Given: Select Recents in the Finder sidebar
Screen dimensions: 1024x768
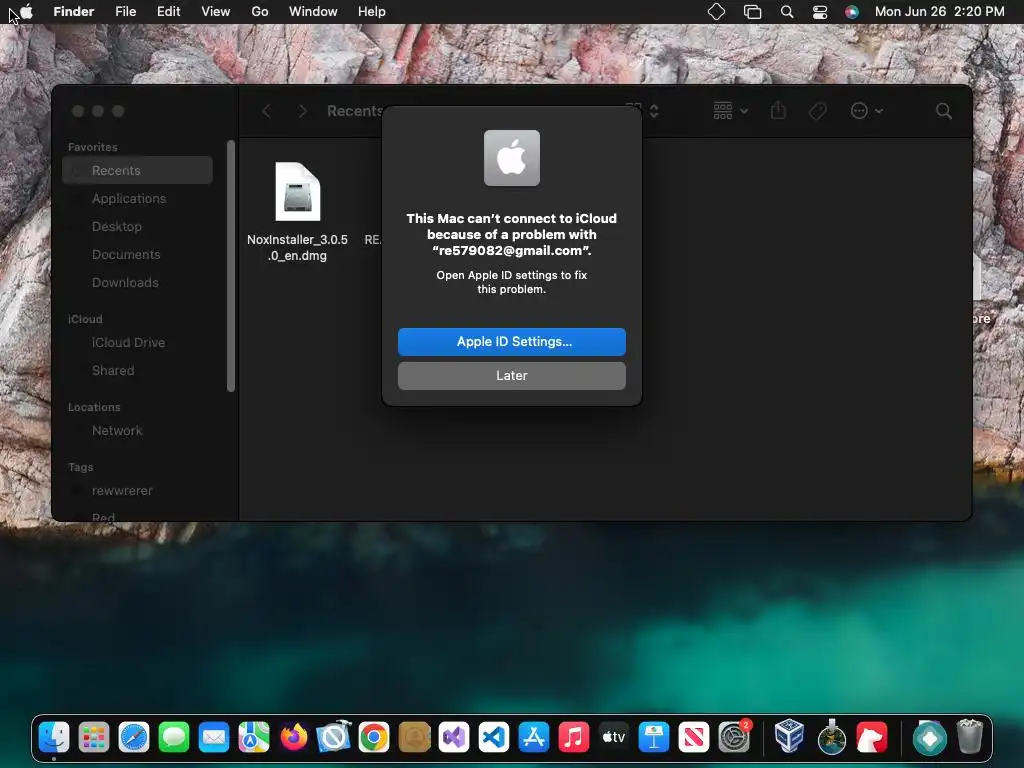Looking at the screenshot, I should click(137, 170).
